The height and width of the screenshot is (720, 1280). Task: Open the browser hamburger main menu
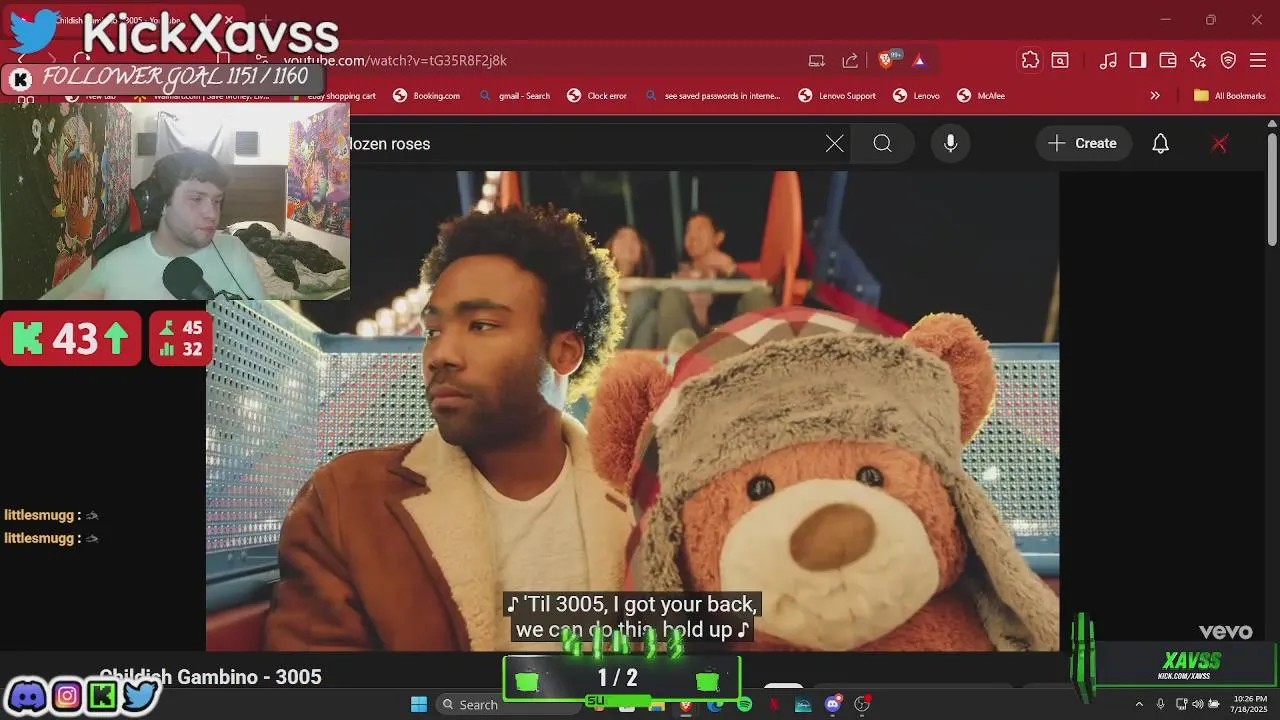[1258, 61]
